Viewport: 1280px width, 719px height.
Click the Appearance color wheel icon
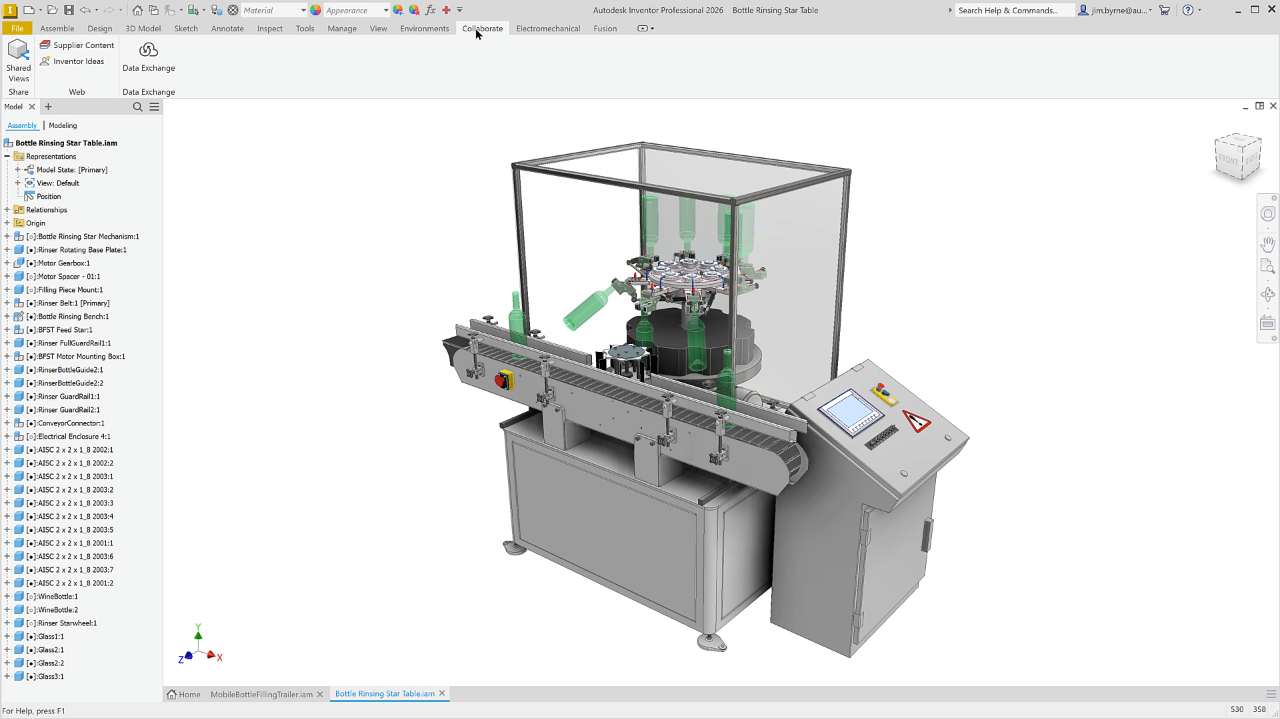316,10
